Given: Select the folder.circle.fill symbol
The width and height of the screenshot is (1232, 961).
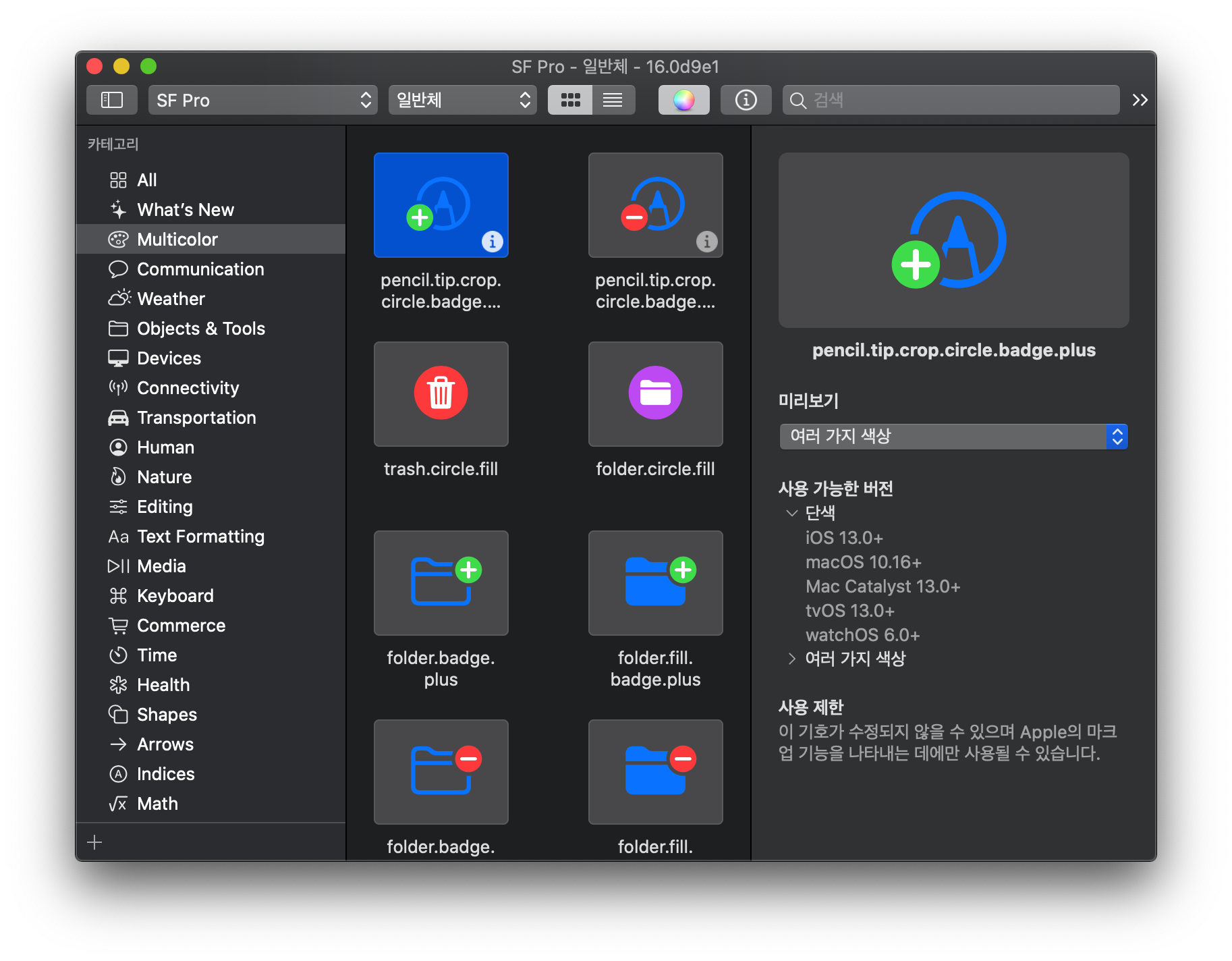Looking at the screenshot, I should coord(656,394).
